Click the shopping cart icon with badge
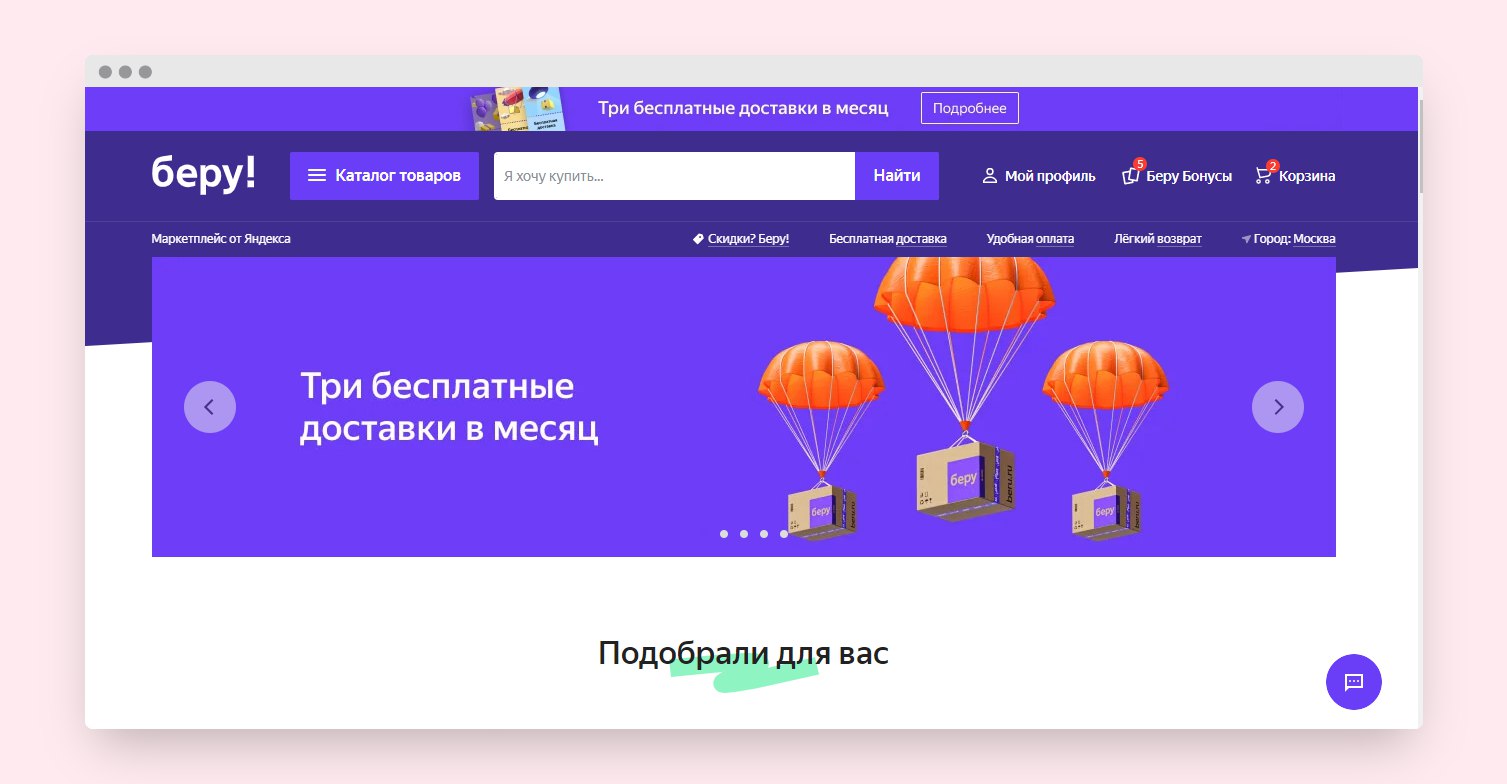The height and width of the screenshot is (784, 1507). tap(1264, 174)
